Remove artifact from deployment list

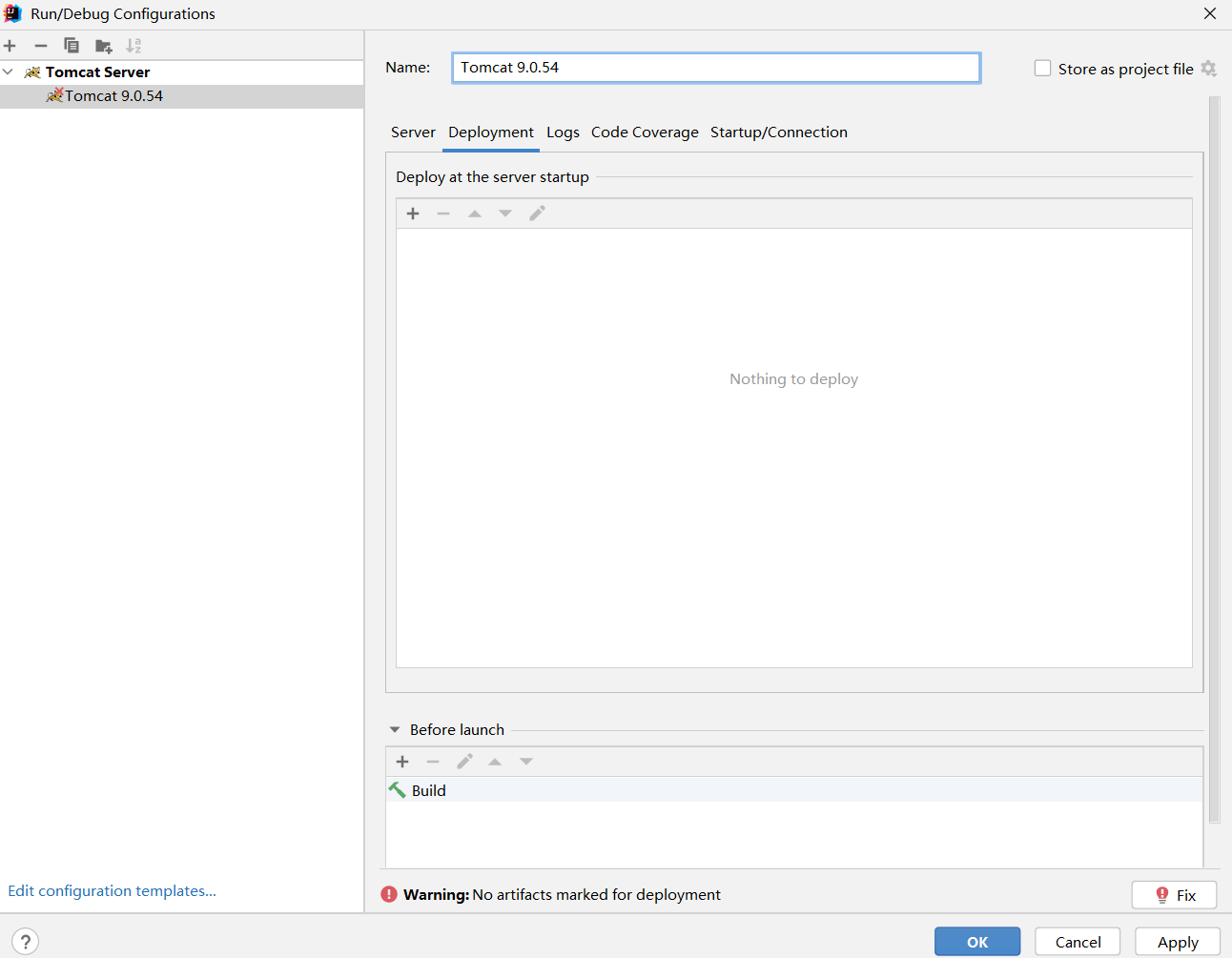[443, 214]
